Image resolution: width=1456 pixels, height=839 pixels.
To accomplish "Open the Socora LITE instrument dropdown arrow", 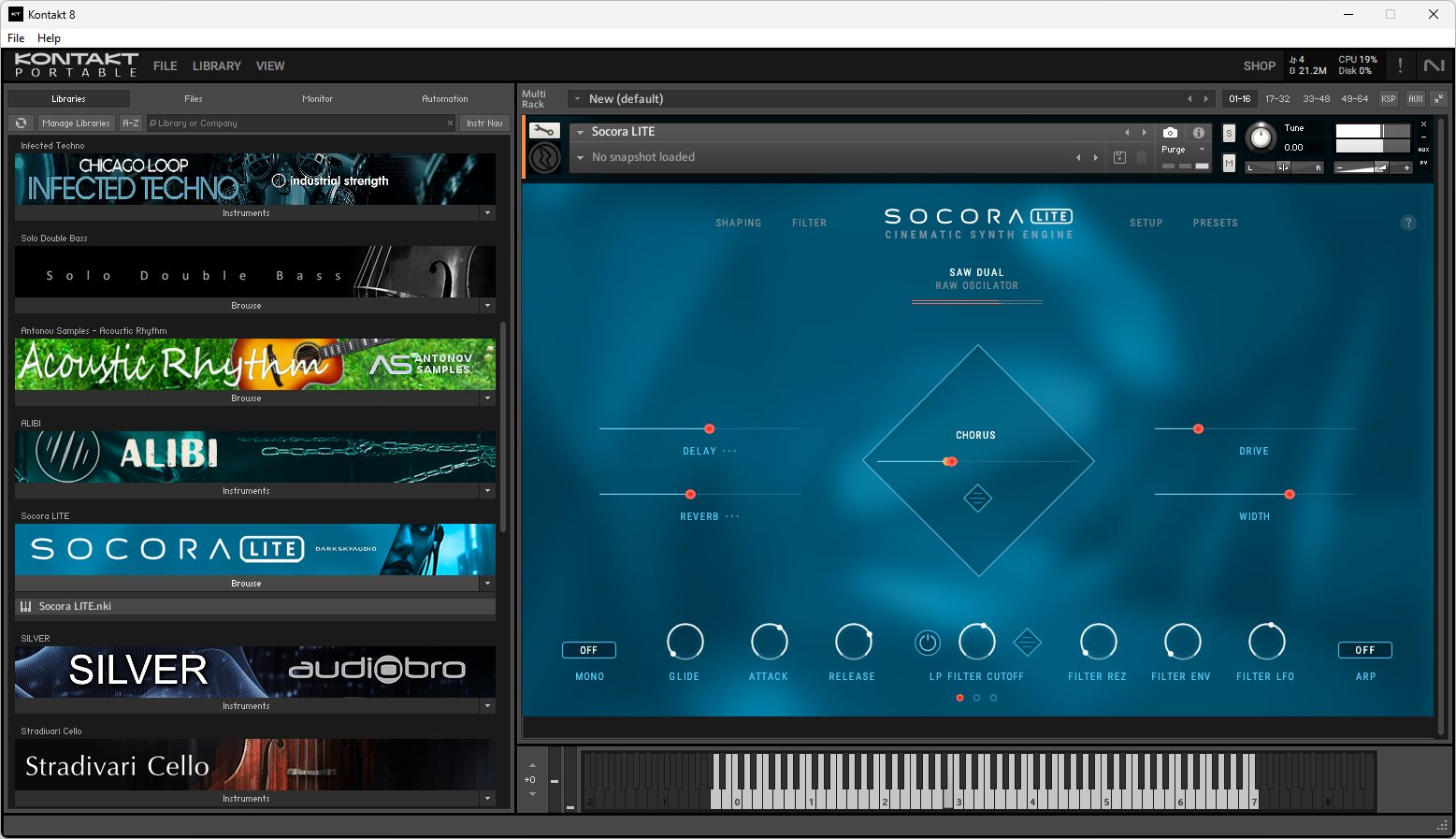I will coord(580,133).
